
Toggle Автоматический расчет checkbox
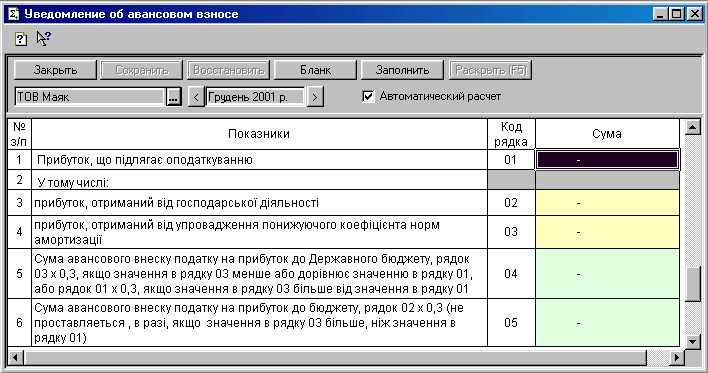point(368,96)
